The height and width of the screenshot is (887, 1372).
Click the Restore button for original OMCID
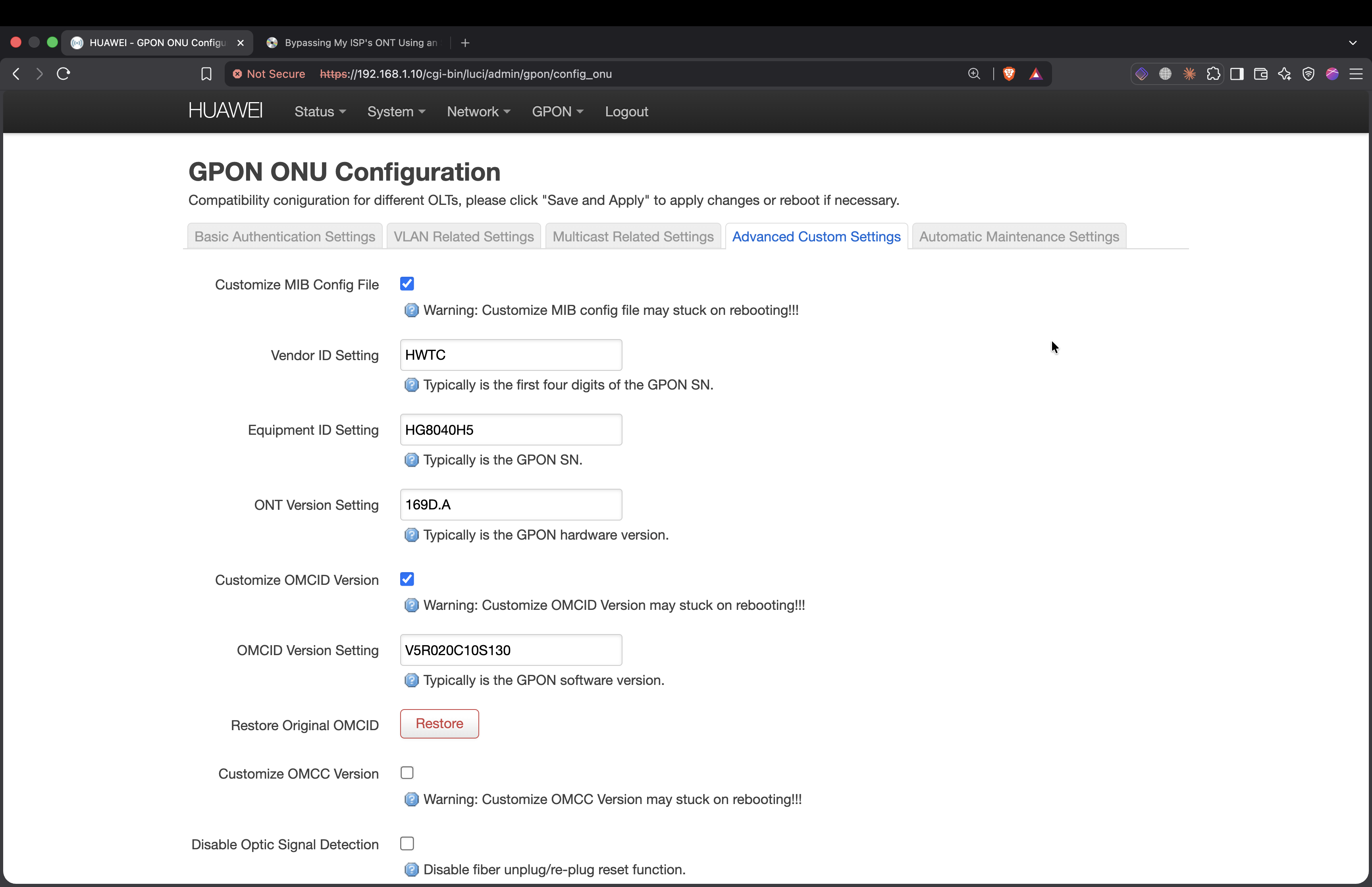439,724
